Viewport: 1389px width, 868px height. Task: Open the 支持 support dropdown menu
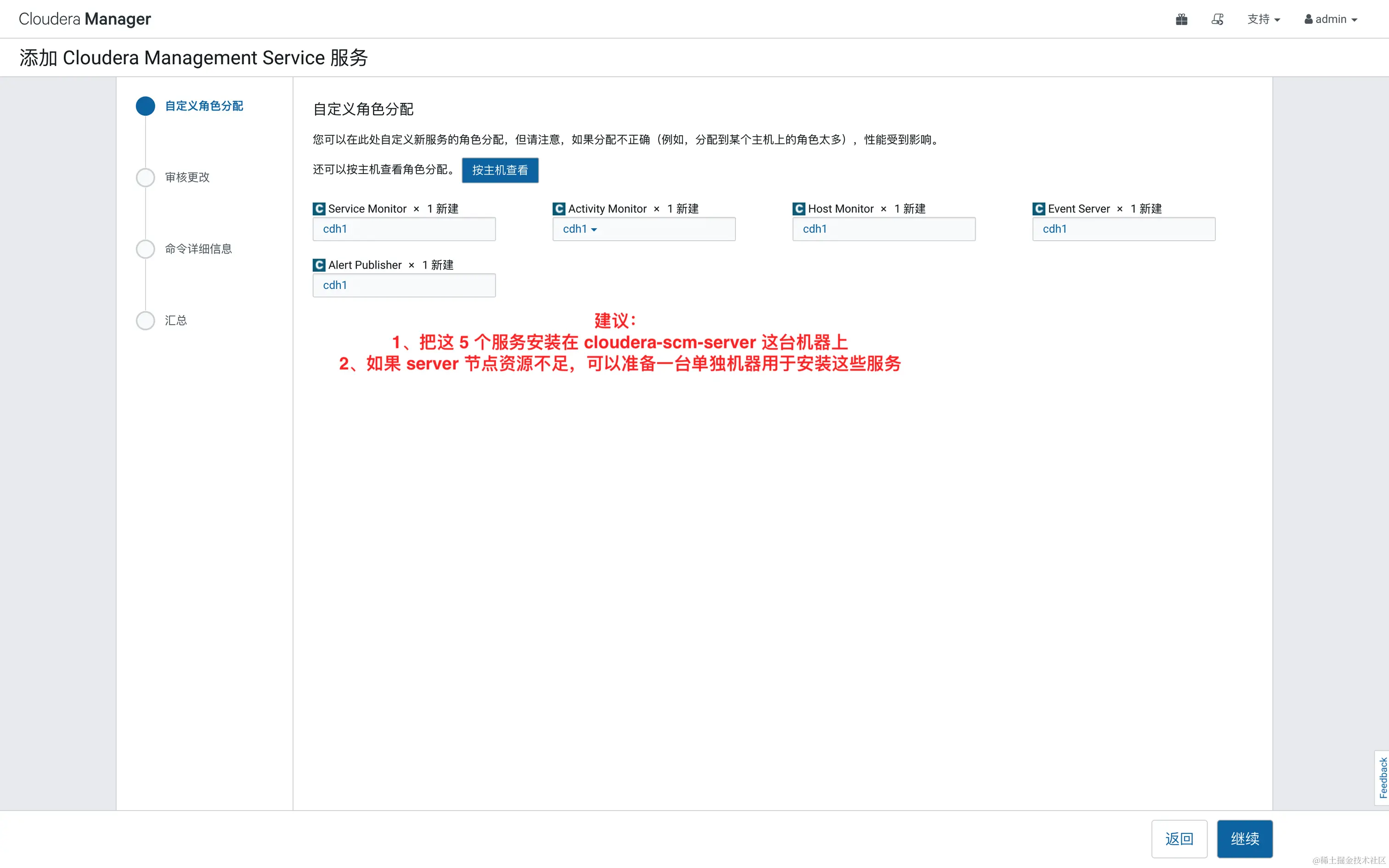tap(1263, 19)
